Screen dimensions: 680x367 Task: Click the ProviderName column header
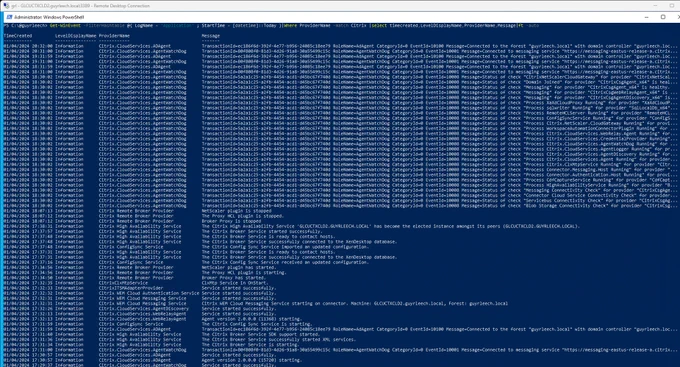(114, 36)
